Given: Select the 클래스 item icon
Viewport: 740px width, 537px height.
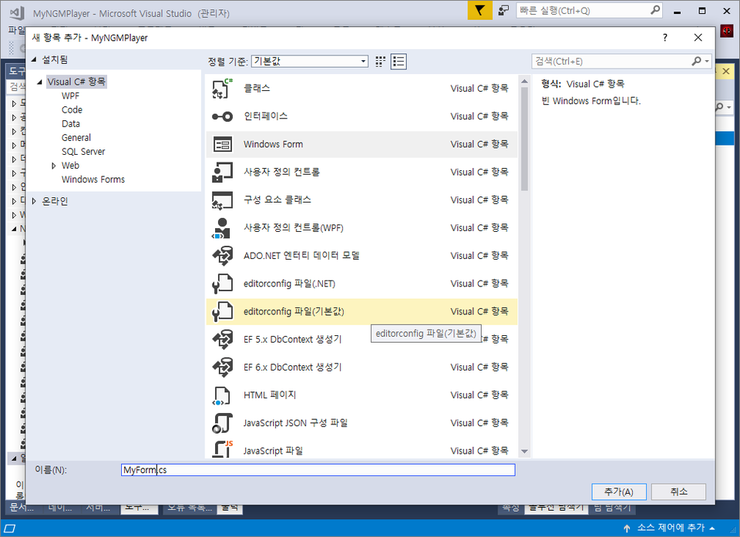Looking at the screenshot, I should pos(222,88).
